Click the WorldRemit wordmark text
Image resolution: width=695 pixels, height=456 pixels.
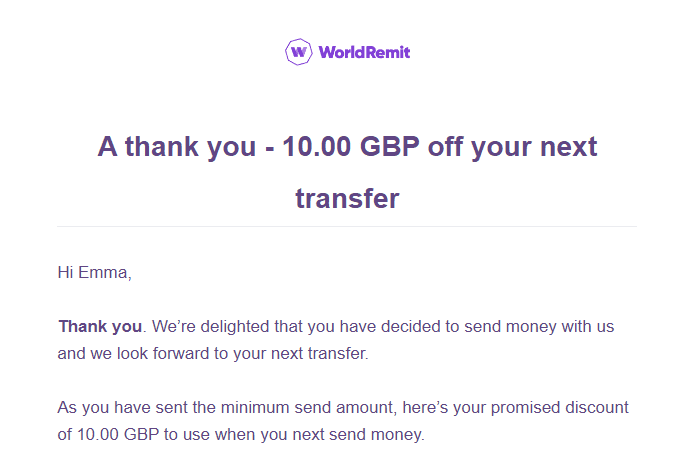364,52
